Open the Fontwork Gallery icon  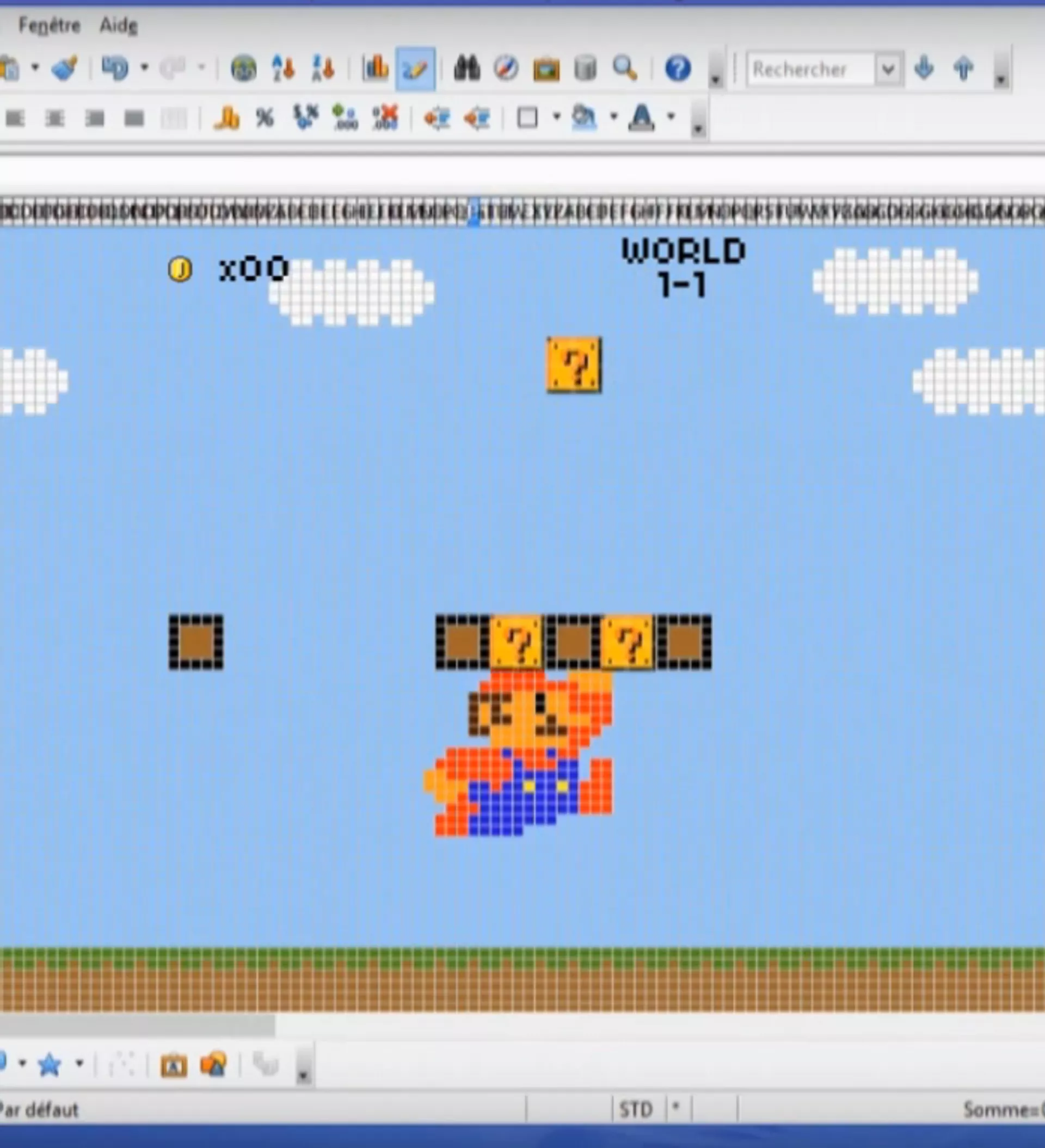pyautogui.click(x=174, y=1065)
